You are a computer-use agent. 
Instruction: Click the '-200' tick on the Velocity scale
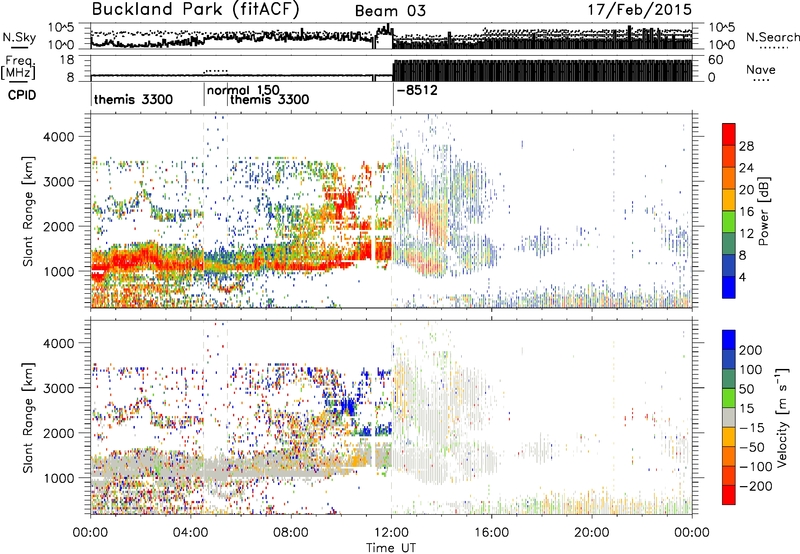tap(755, 486)
